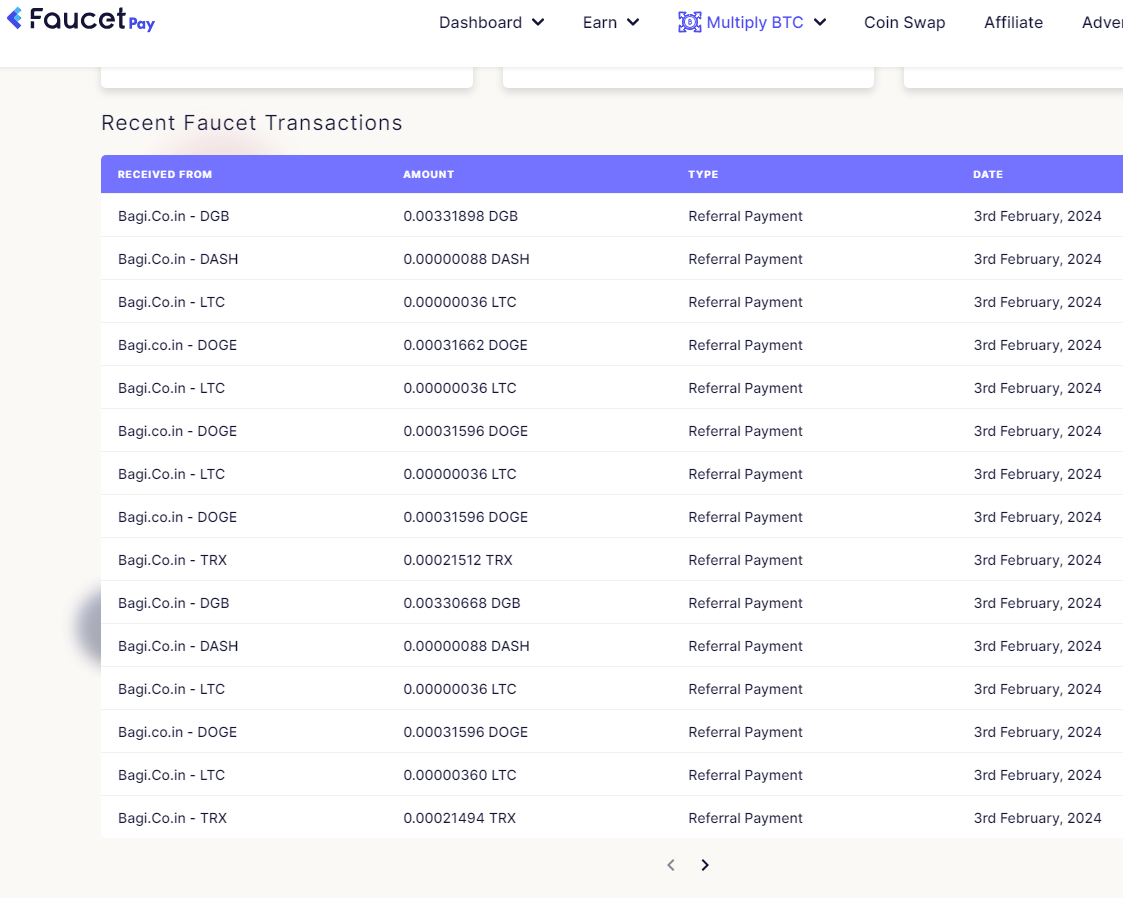Viewport: 1123px width, 898px height.
Task: Select amount 0.00330668 DGB
Action: [462, 603]
